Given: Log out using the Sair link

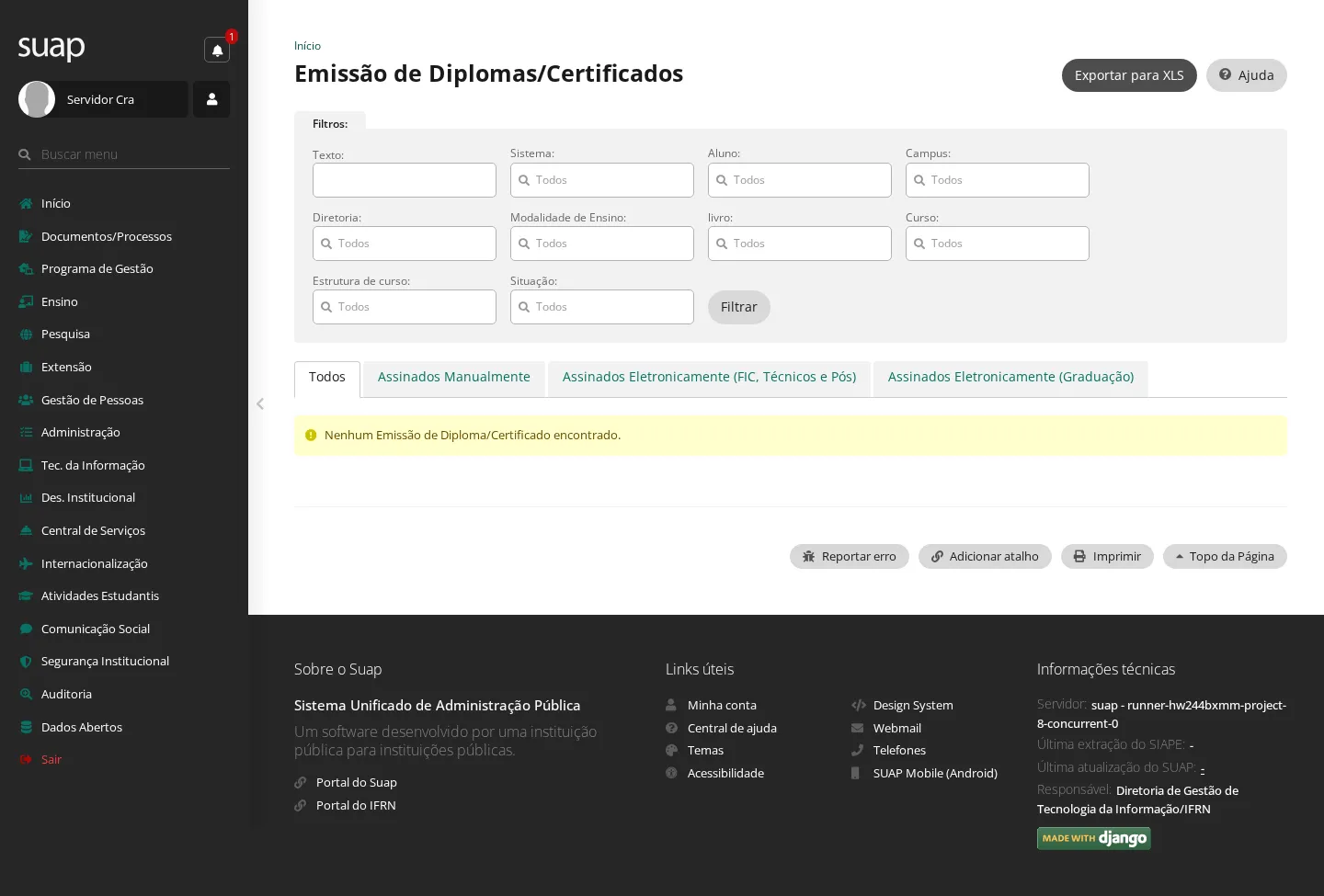Looking at the screenshot, I should pyautogui.click(x=51, y=759).
